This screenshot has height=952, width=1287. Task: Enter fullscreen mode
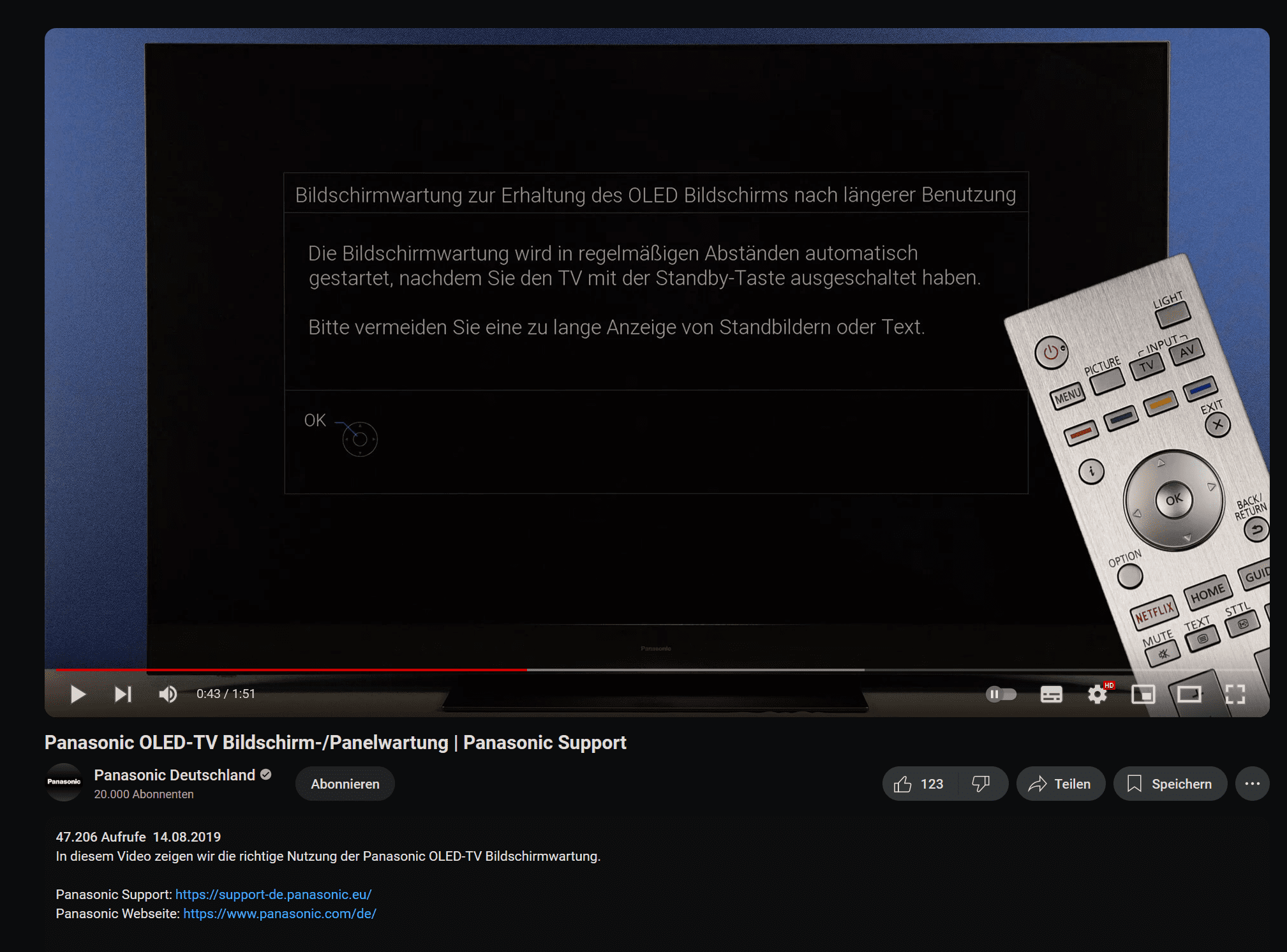[1235, 694]
